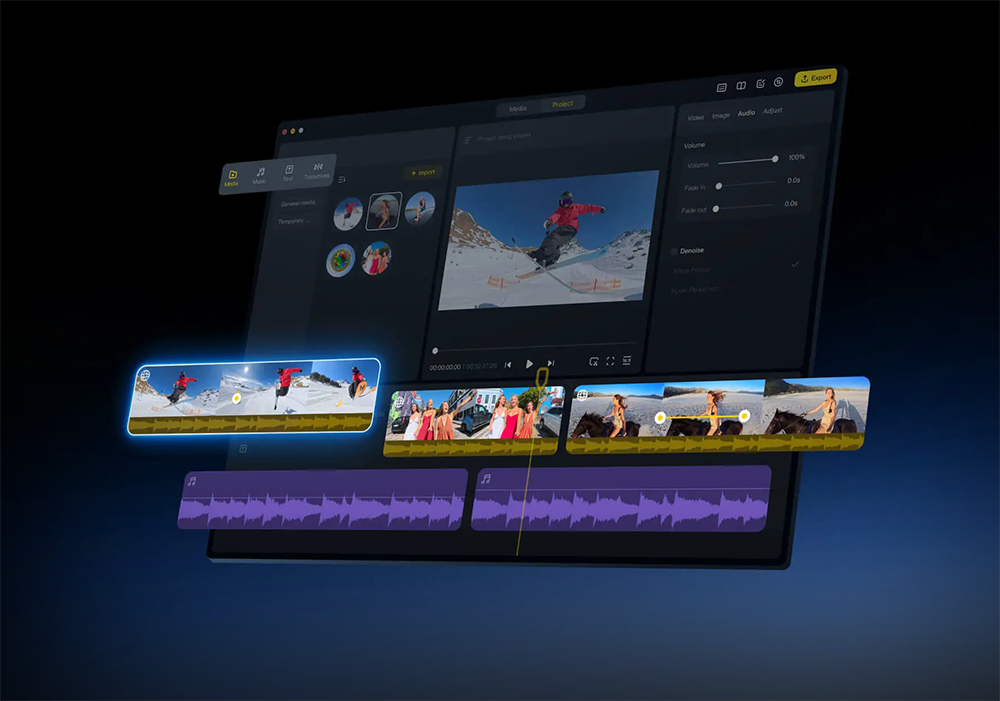The image size is (1000, 701).
Task: Switch to the Project tab
Action: tap(563, 105)
